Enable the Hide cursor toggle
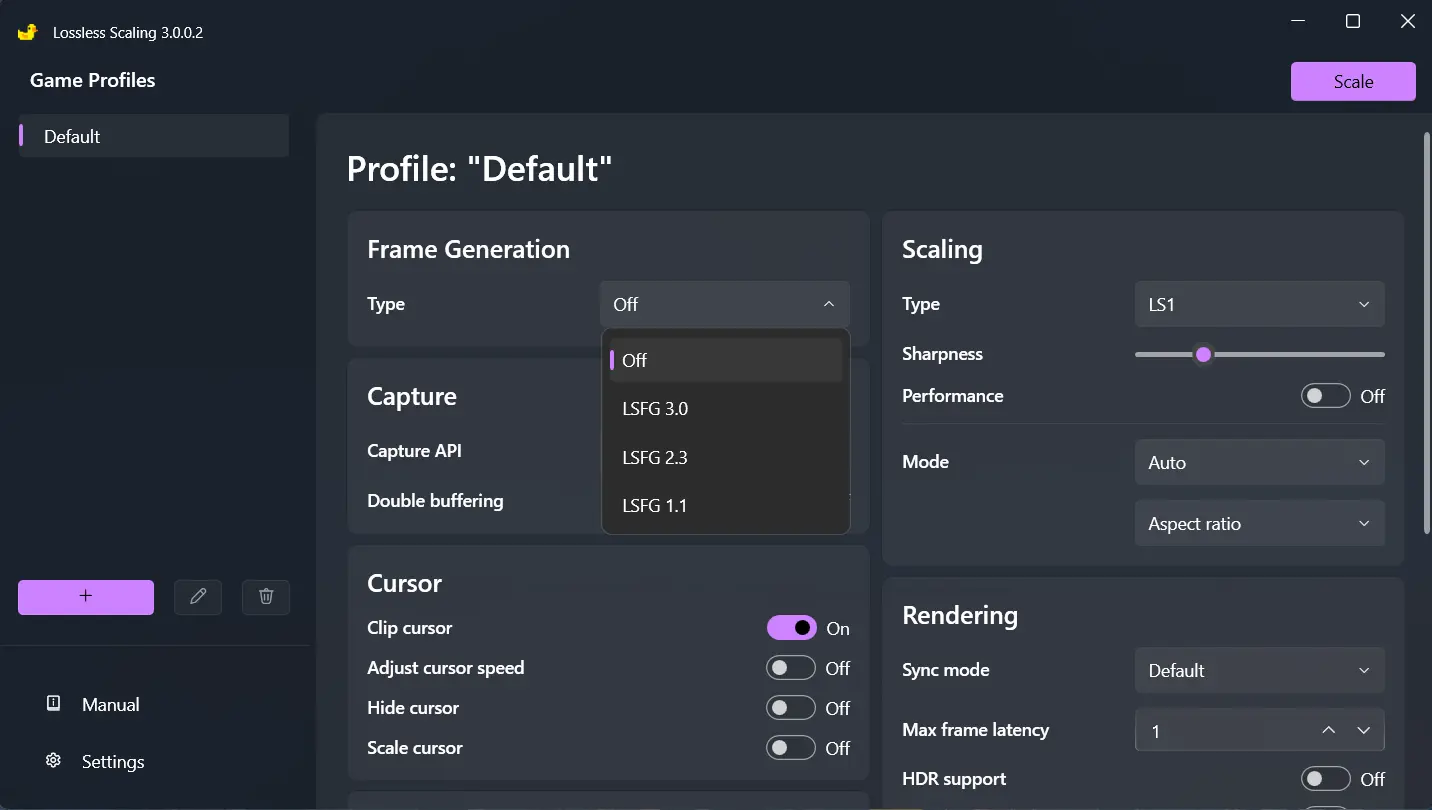 coord(790,708)
